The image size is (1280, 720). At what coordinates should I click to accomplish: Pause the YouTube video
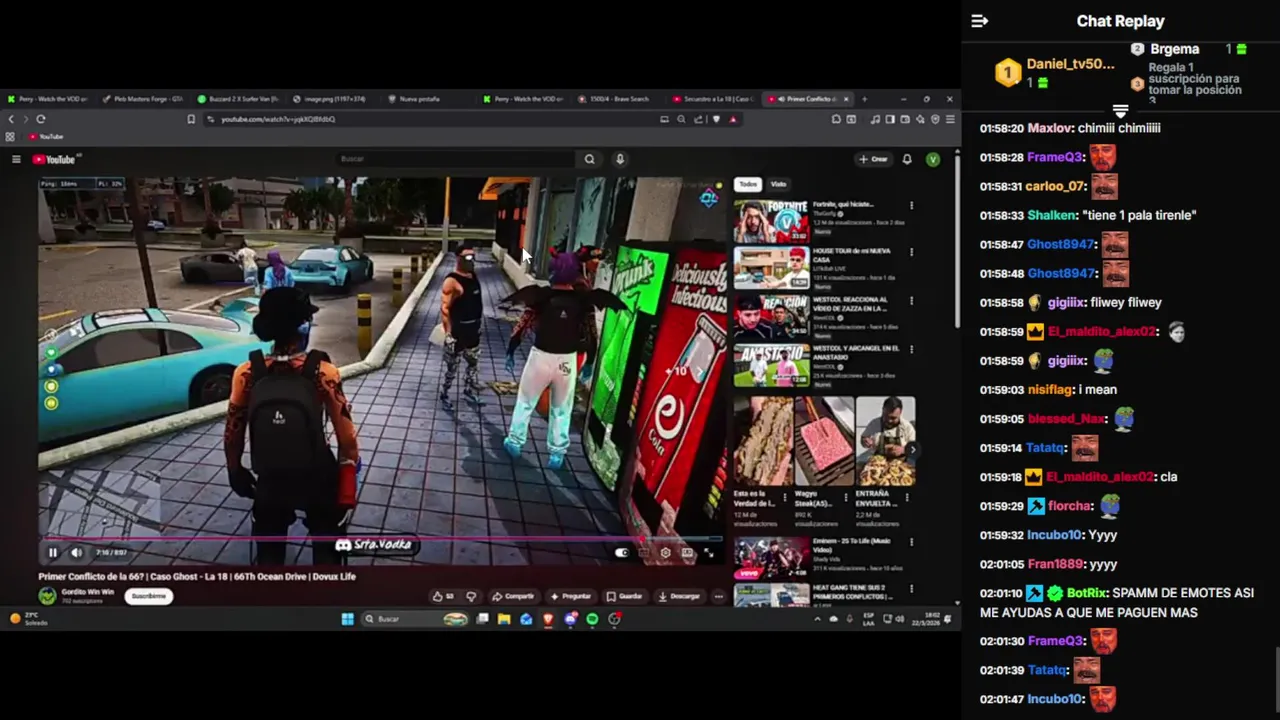(x=53, y=552)
